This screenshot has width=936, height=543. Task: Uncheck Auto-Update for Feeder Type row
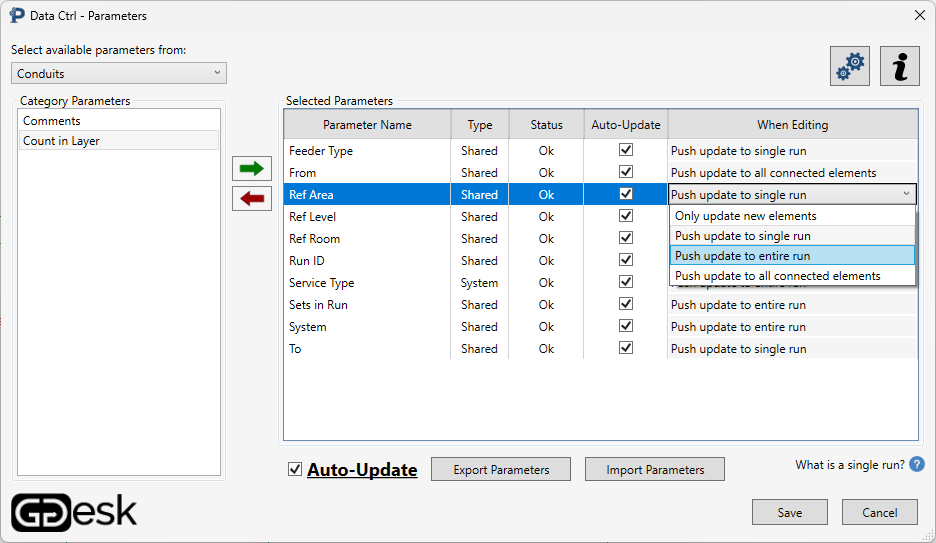coord(626,151)
